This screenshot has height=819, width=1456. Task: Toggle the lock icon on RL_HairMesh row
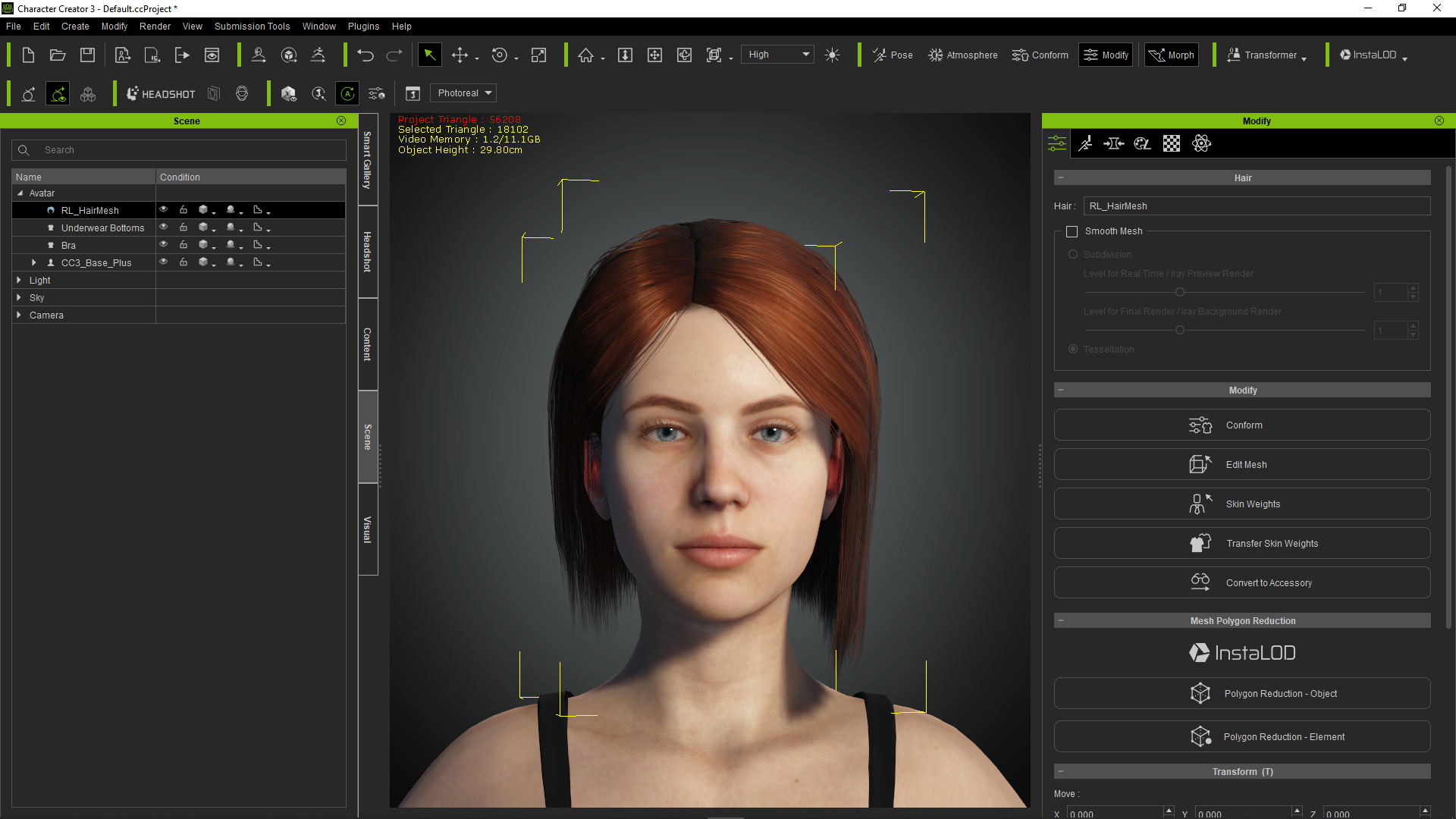(x=184, y=209)
